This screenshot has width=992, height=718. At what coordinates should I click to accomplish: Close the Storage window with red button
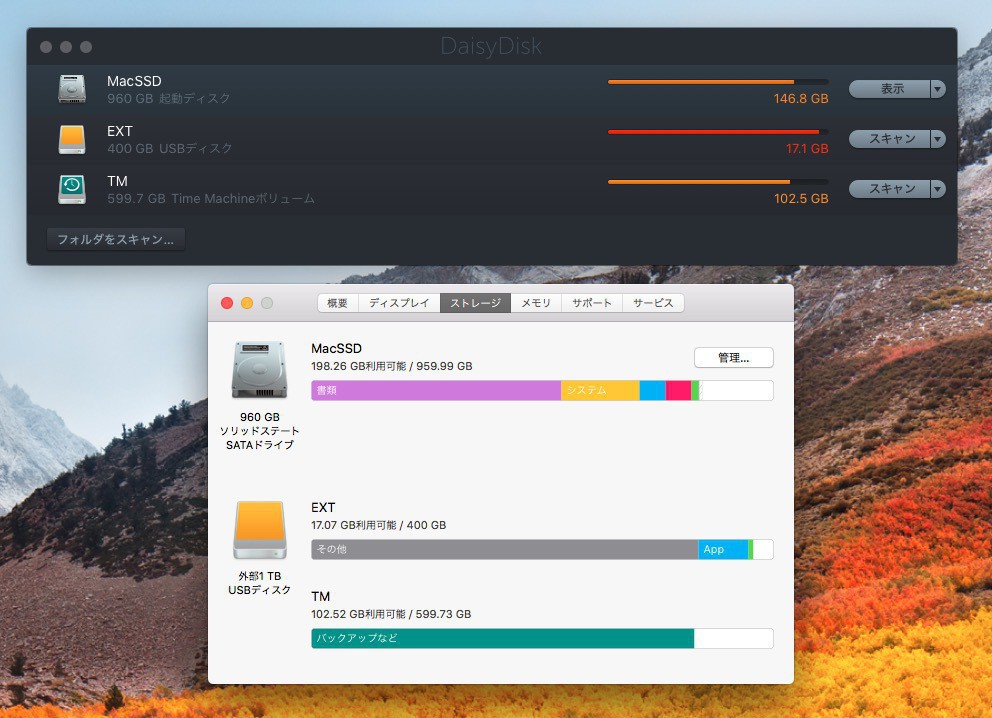226,303
